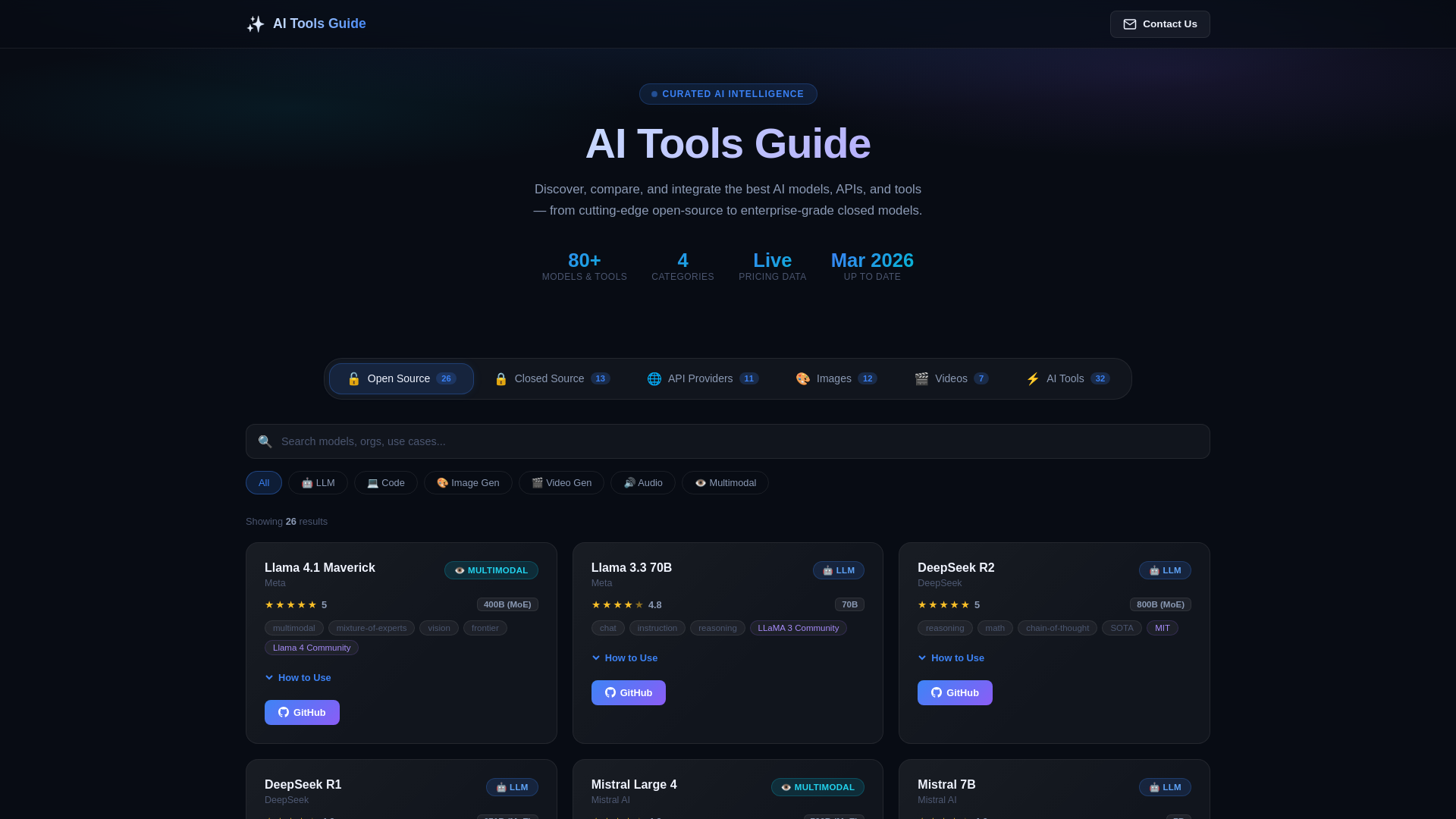The image size is (1456, 819).
Task: Click the 'frontier' tag on Llama 4.1 Maverick
Action: [485, 628]
